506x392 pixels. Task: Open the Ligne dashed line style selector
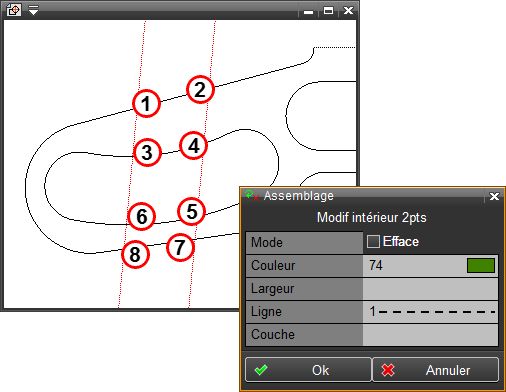coord(430,312)
